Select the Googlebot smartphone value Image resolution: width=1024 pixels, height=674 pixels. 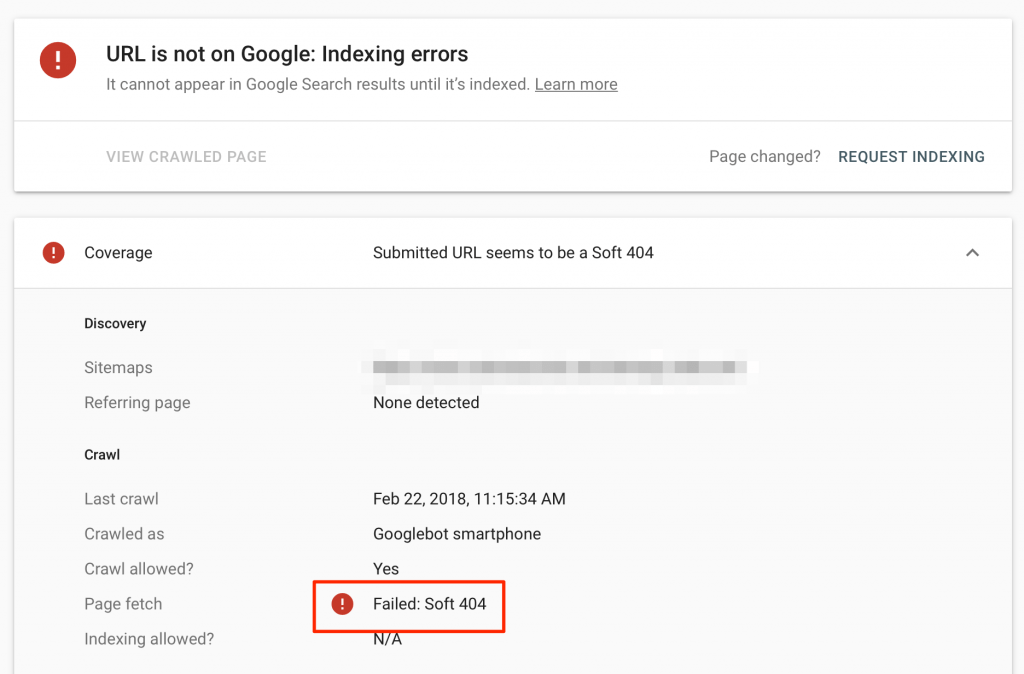(457, 533)
